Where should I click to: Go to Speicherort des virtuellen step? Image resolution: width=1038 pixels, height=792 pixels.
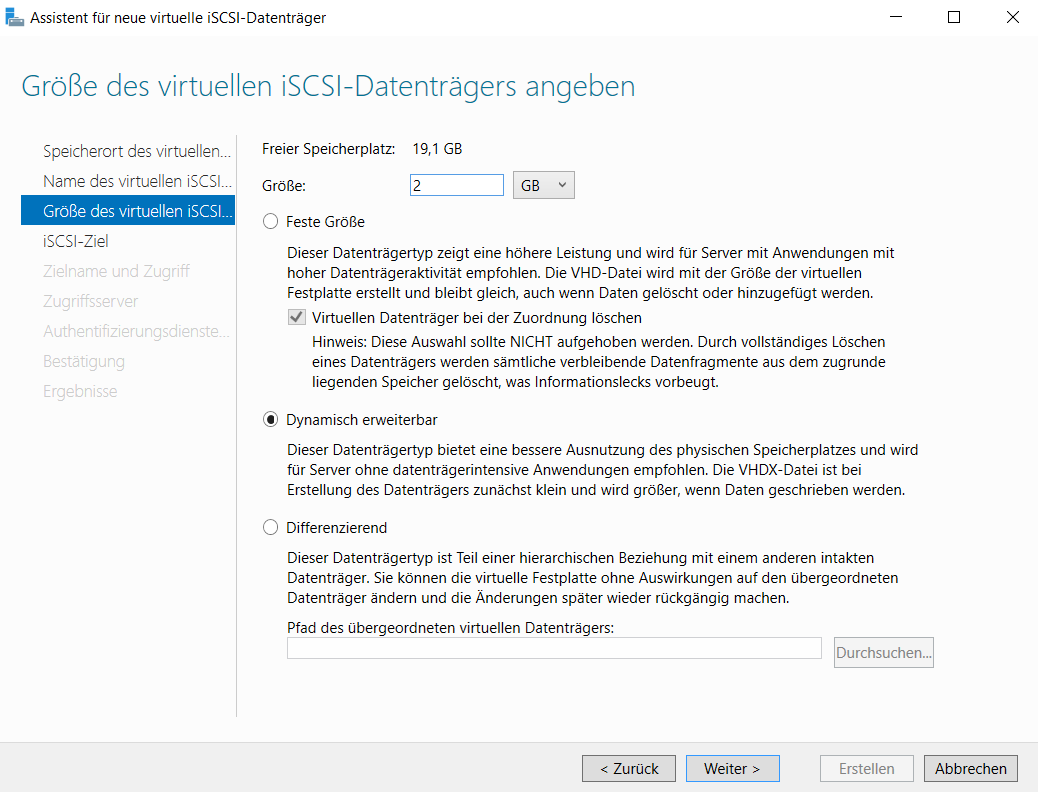click(137, 151)
